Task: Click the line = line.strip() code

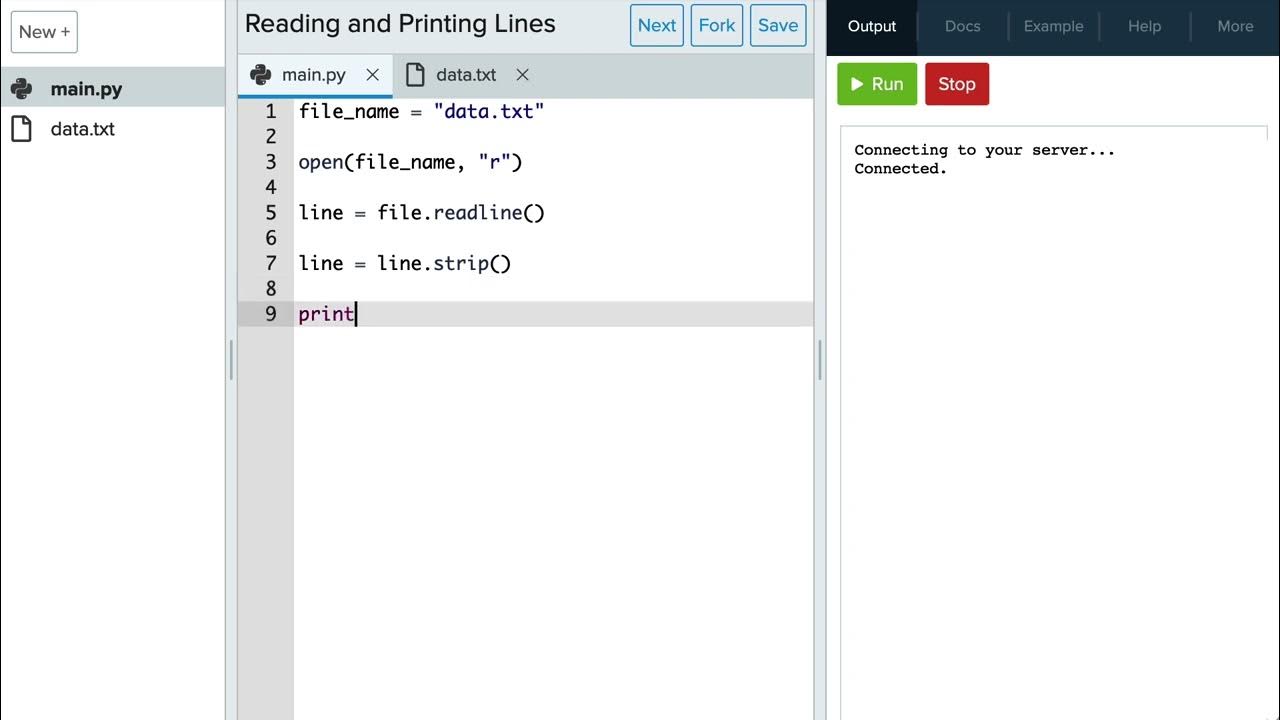Action: (x=404, y=263)
